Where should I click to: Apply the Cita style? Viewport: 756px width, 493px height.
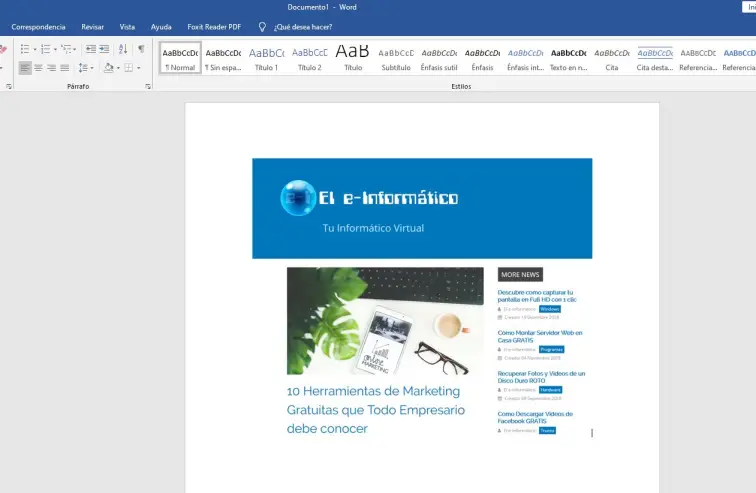pos(612,58)
